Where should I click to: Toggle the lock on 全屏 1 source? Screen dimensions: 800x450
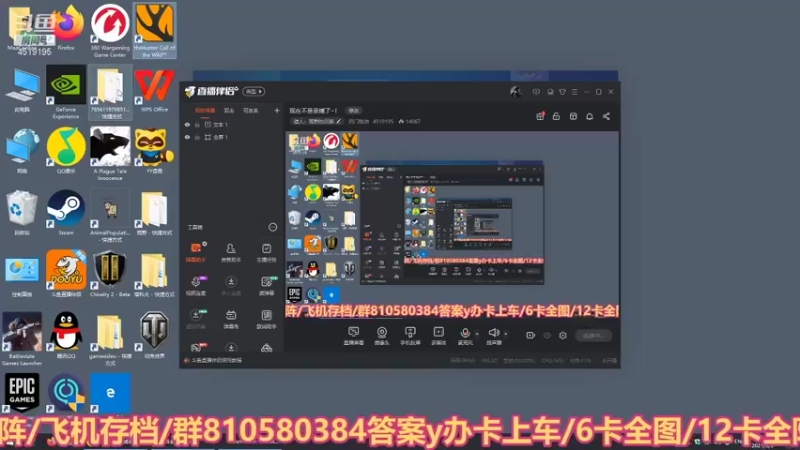197,137
